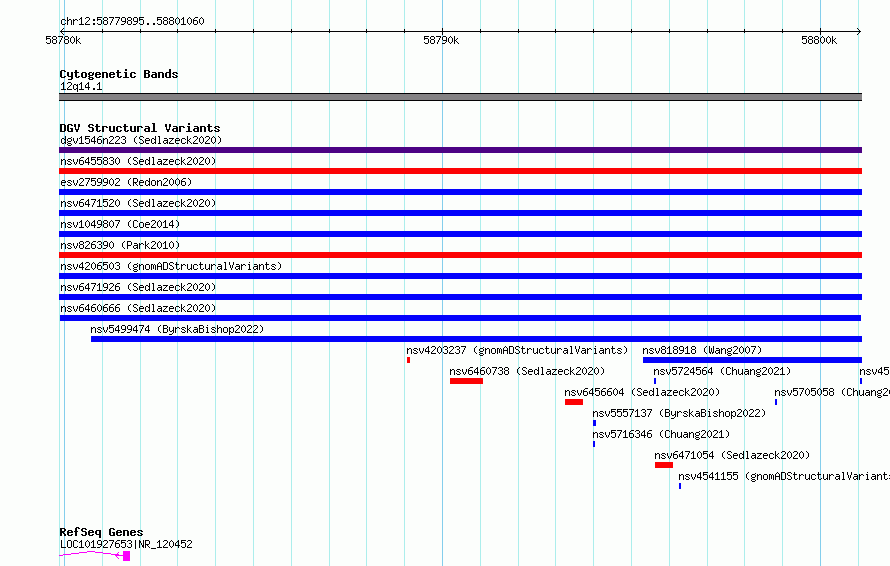Click the small blue nsv5705058 marker
Screen dimensions: 890x566
click(x=776, y=402)
